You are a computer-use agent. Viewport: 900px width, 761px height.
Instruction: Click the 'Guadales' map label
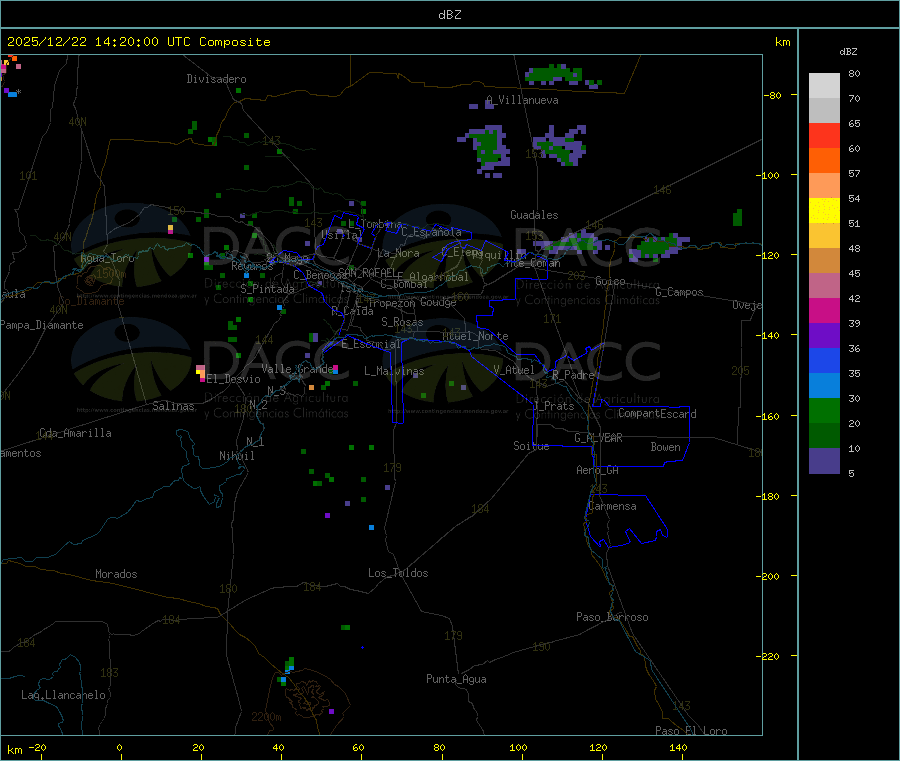(x=534, y=215)
